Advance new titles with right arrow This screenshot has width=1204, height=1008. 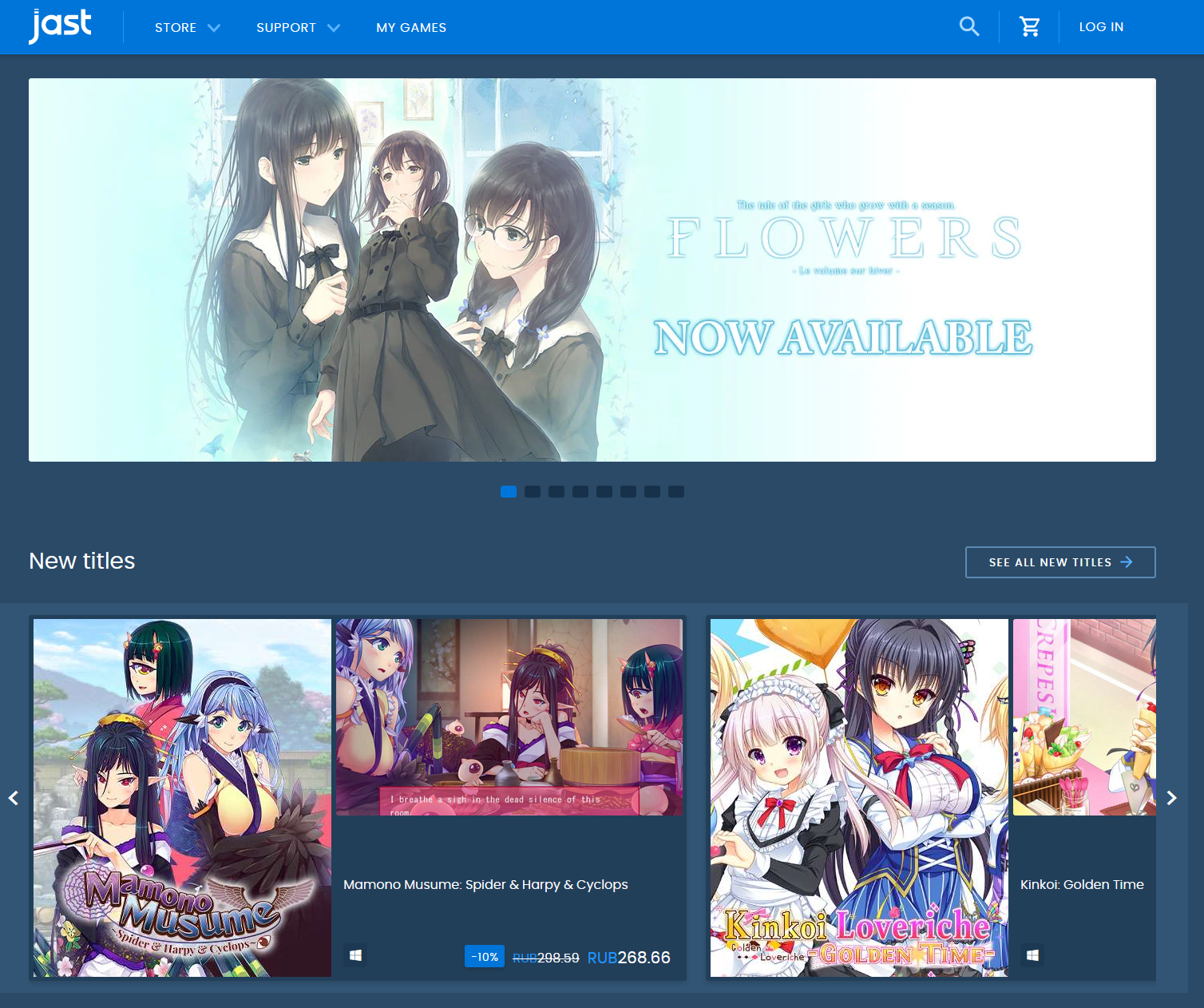[1171, 798]
